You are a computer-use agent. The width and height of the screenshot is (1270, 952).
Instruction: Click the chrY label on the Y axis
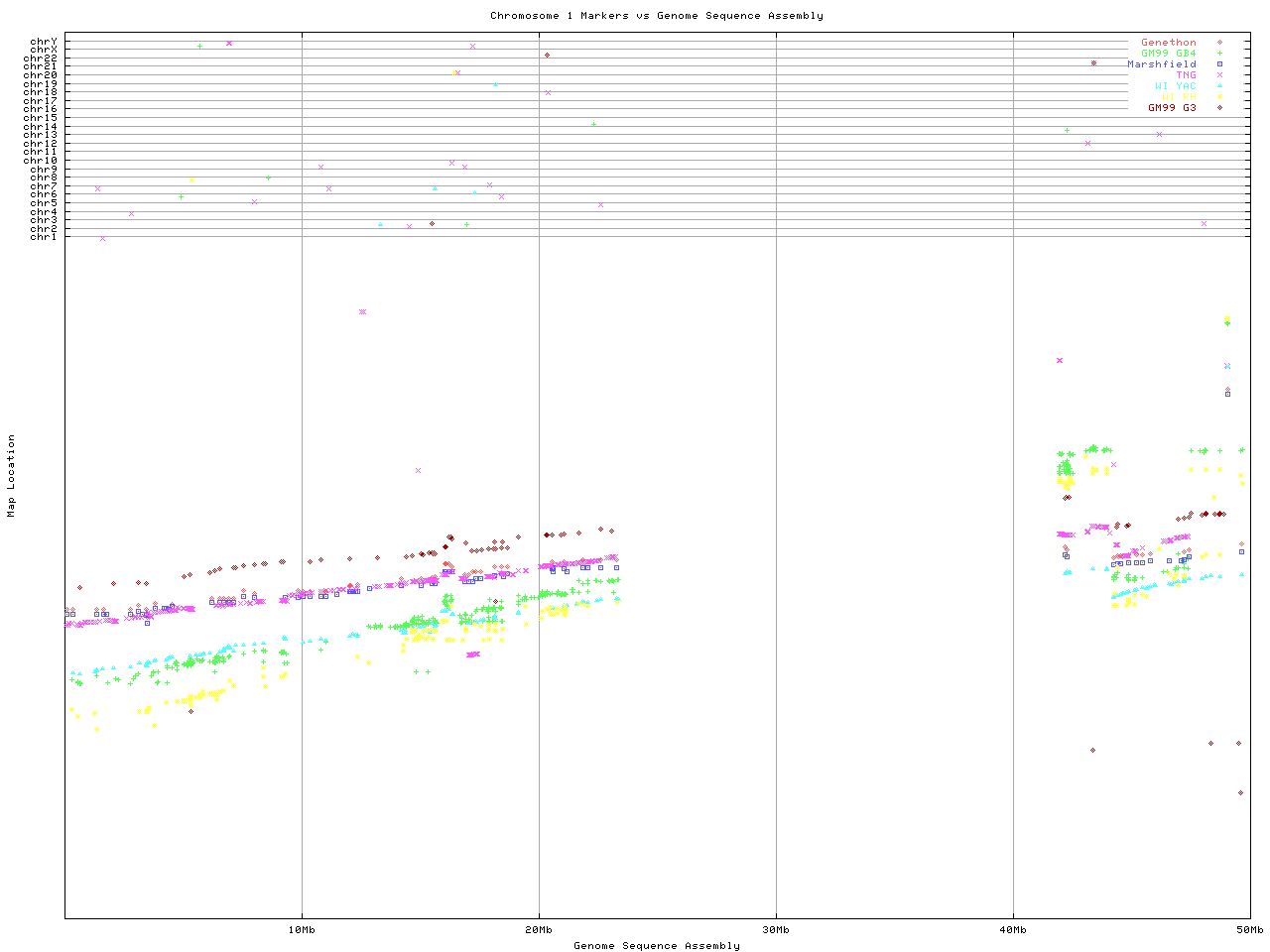pos(44,41)
